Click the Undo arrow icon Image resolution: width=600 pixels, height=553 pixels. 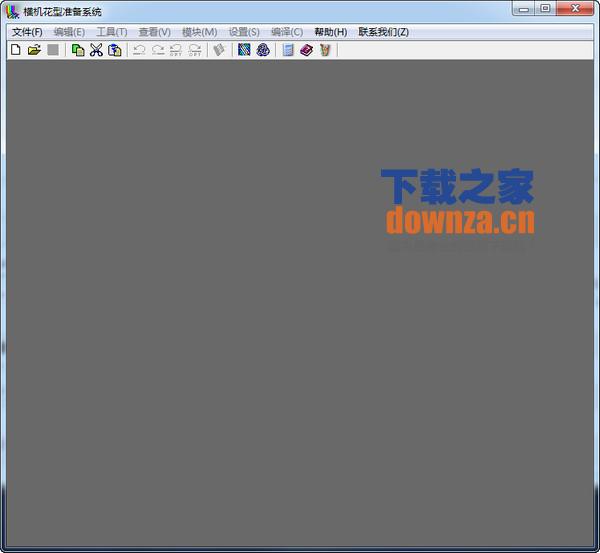pos(139,50)
